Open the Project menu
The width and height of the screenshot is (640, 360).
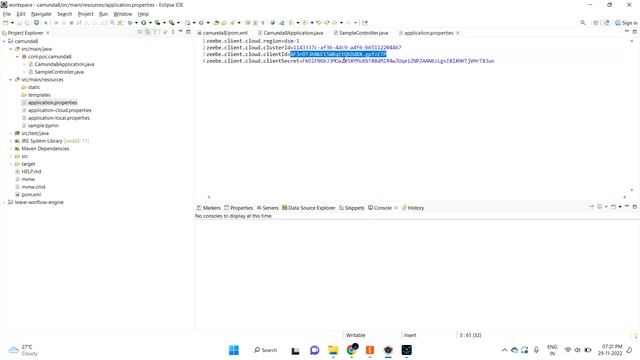[85, 14]
